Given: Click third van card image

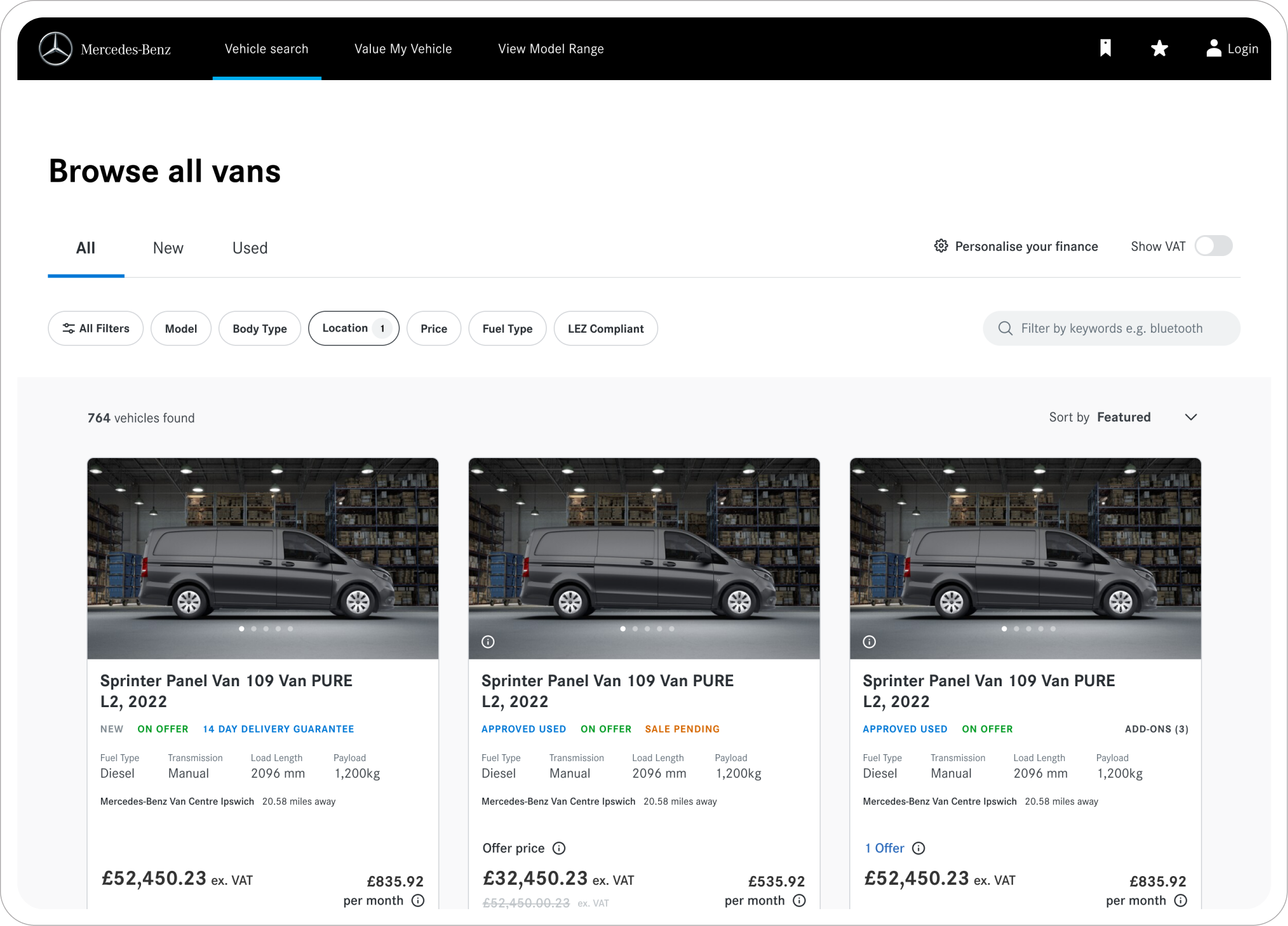Looking at the screenshot, I should pos(1026,559).
